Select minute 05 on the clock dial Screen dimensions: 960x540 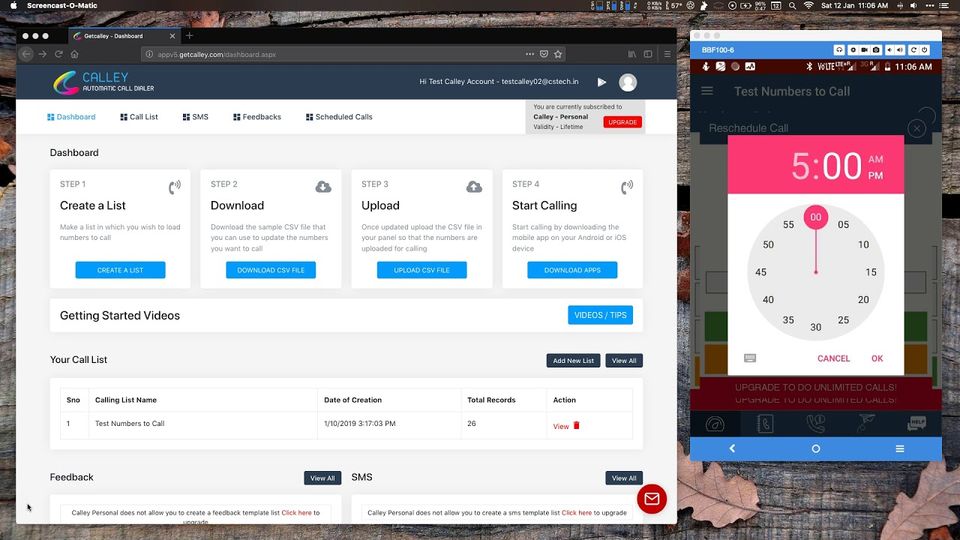[843, 225]
